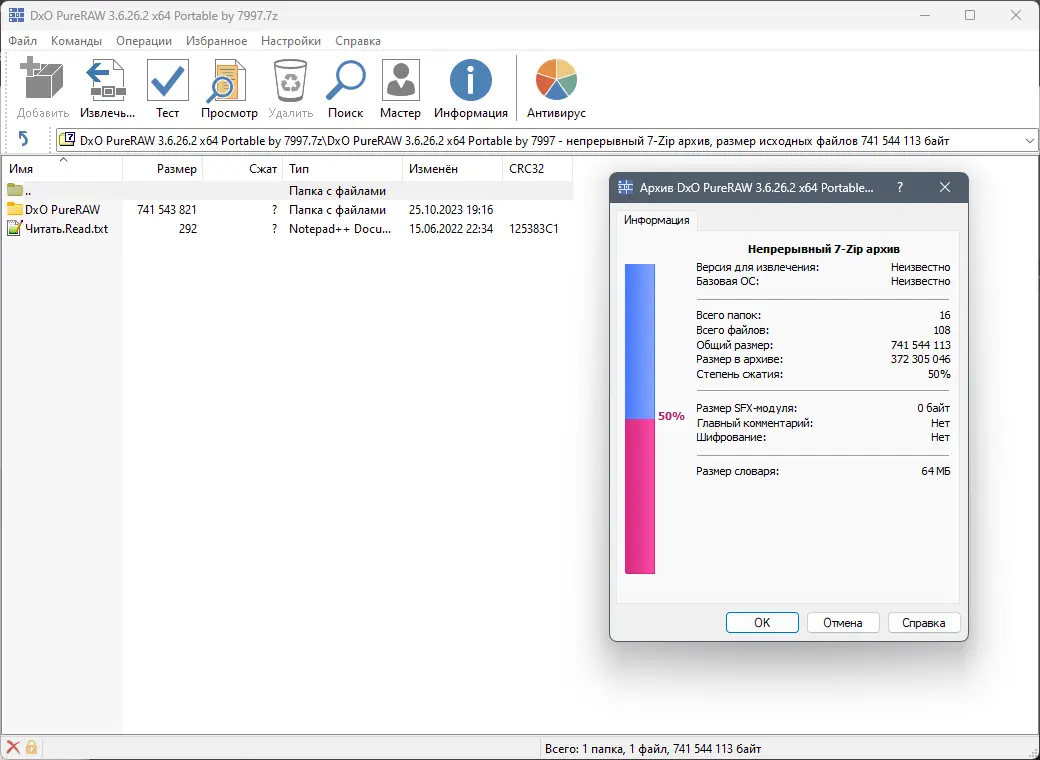This screenshot has width=1040, height=760.
Task: Open the Настройки menu
Action: 290,41
